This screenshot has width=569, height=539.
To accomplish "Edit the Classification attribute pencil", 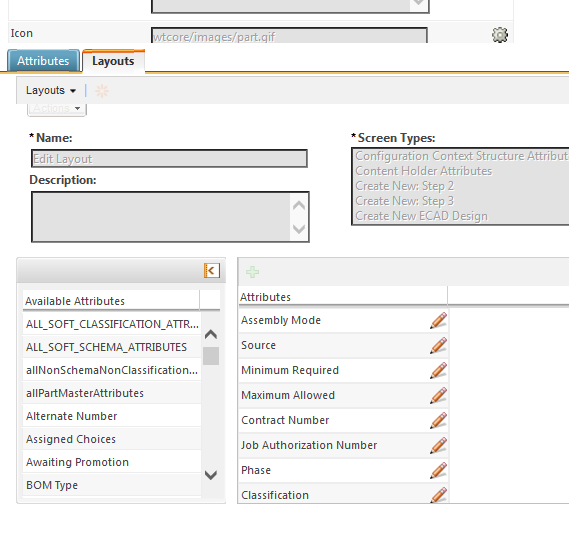I will tap(438, 495).
